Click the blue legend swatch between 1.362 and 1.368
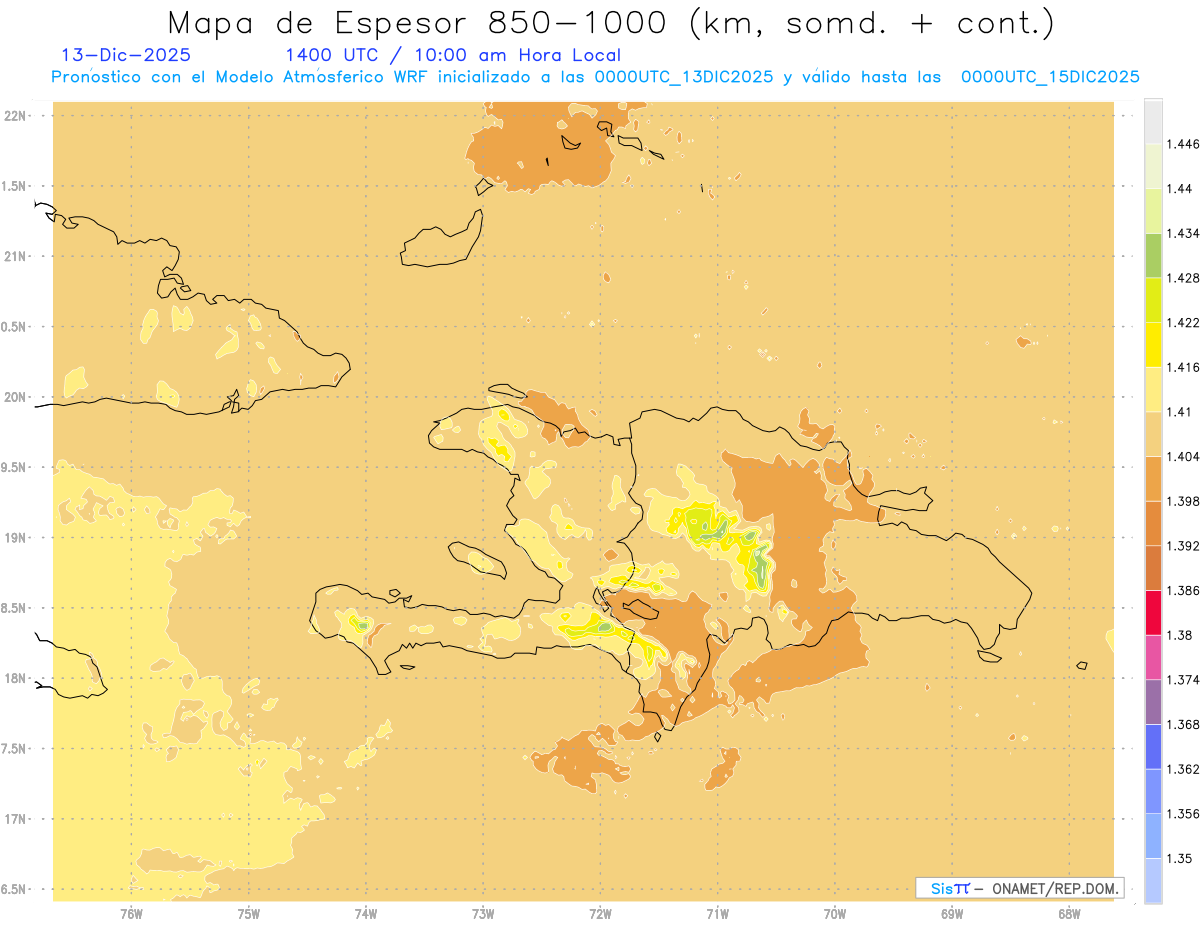This screenshot has height=927, width=1200. point(1153,746)
